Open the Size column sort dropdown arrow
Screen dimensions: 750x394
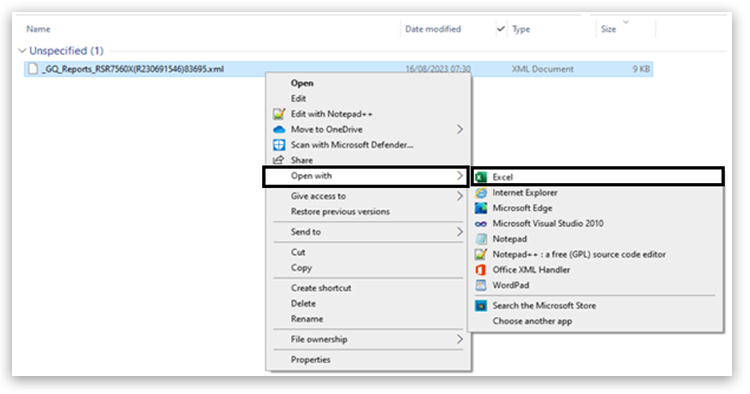click(626, 22)
